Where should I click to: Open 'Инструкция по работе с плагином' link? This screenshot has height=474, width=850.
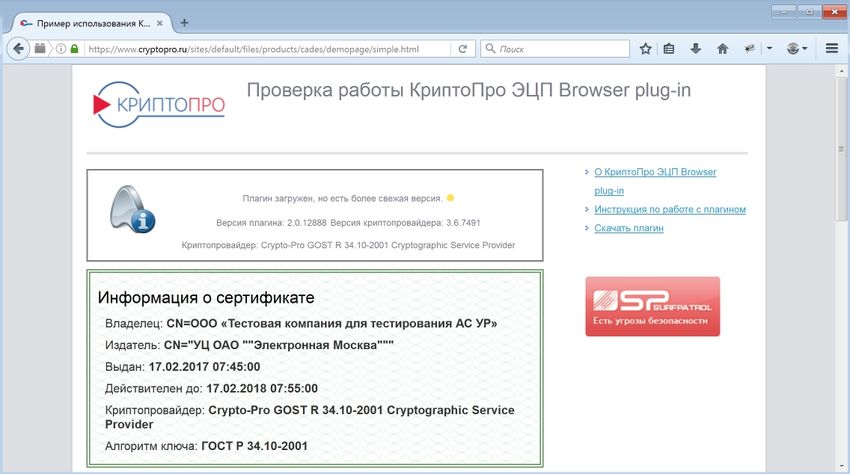coord(670,209)
